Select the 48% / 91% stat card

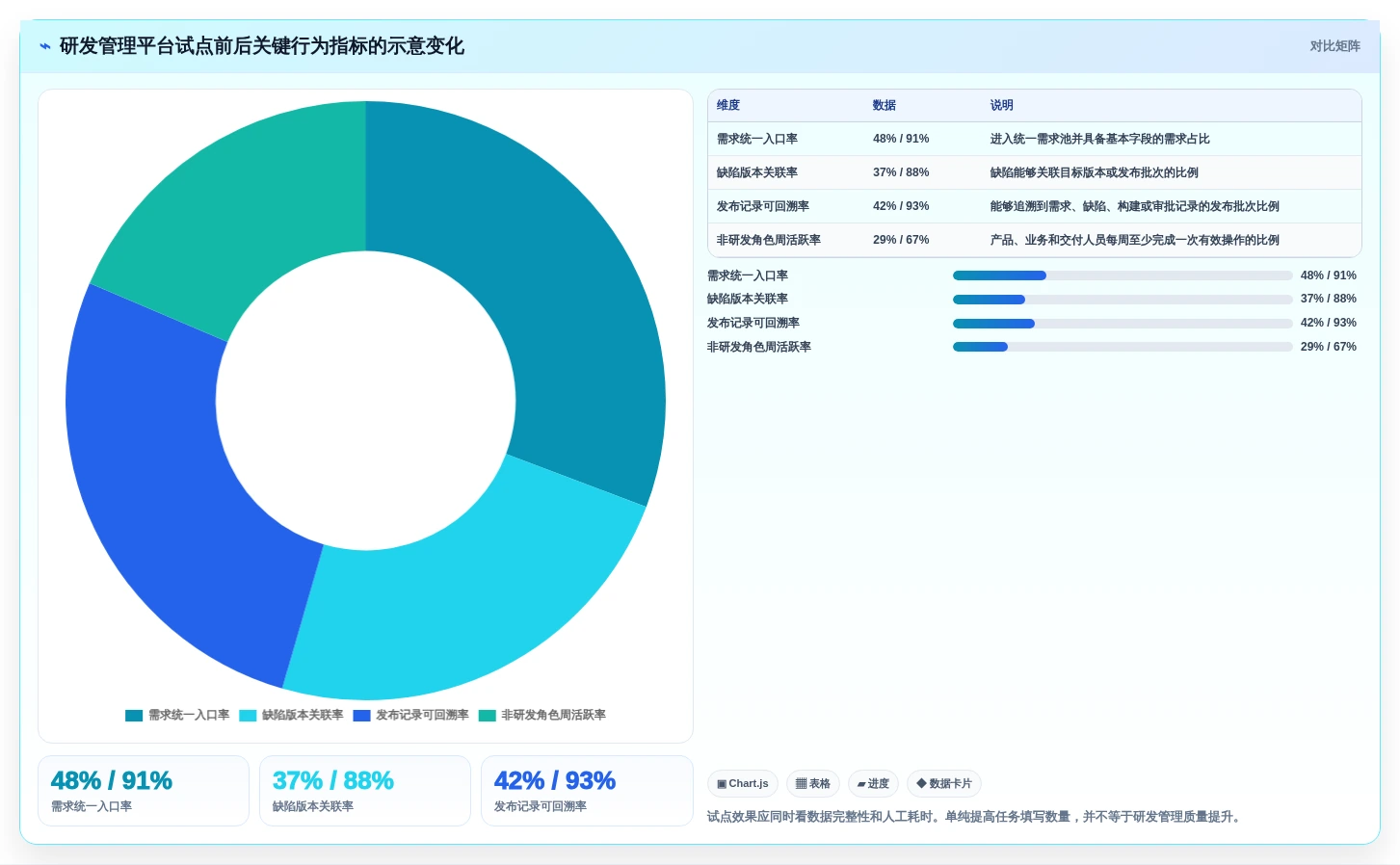point(144,791)
